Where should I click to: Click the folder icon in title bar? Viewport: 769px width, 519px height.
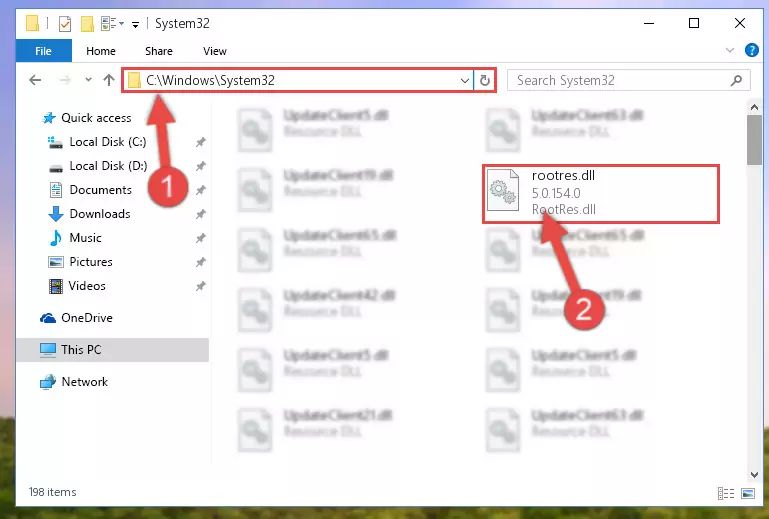coord(32,23)
